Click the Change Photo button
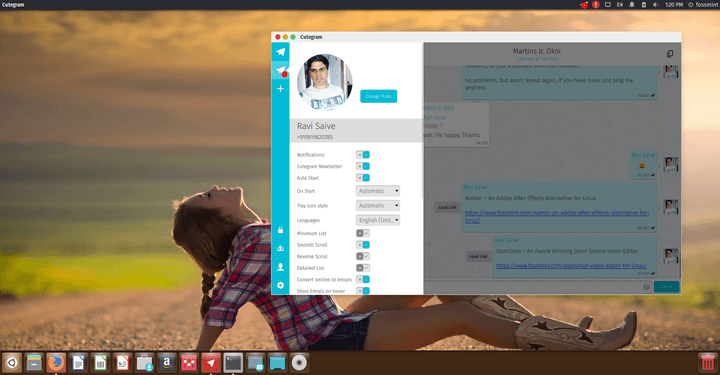The width and height of the screenshot is (720, 375). (378, 96)
